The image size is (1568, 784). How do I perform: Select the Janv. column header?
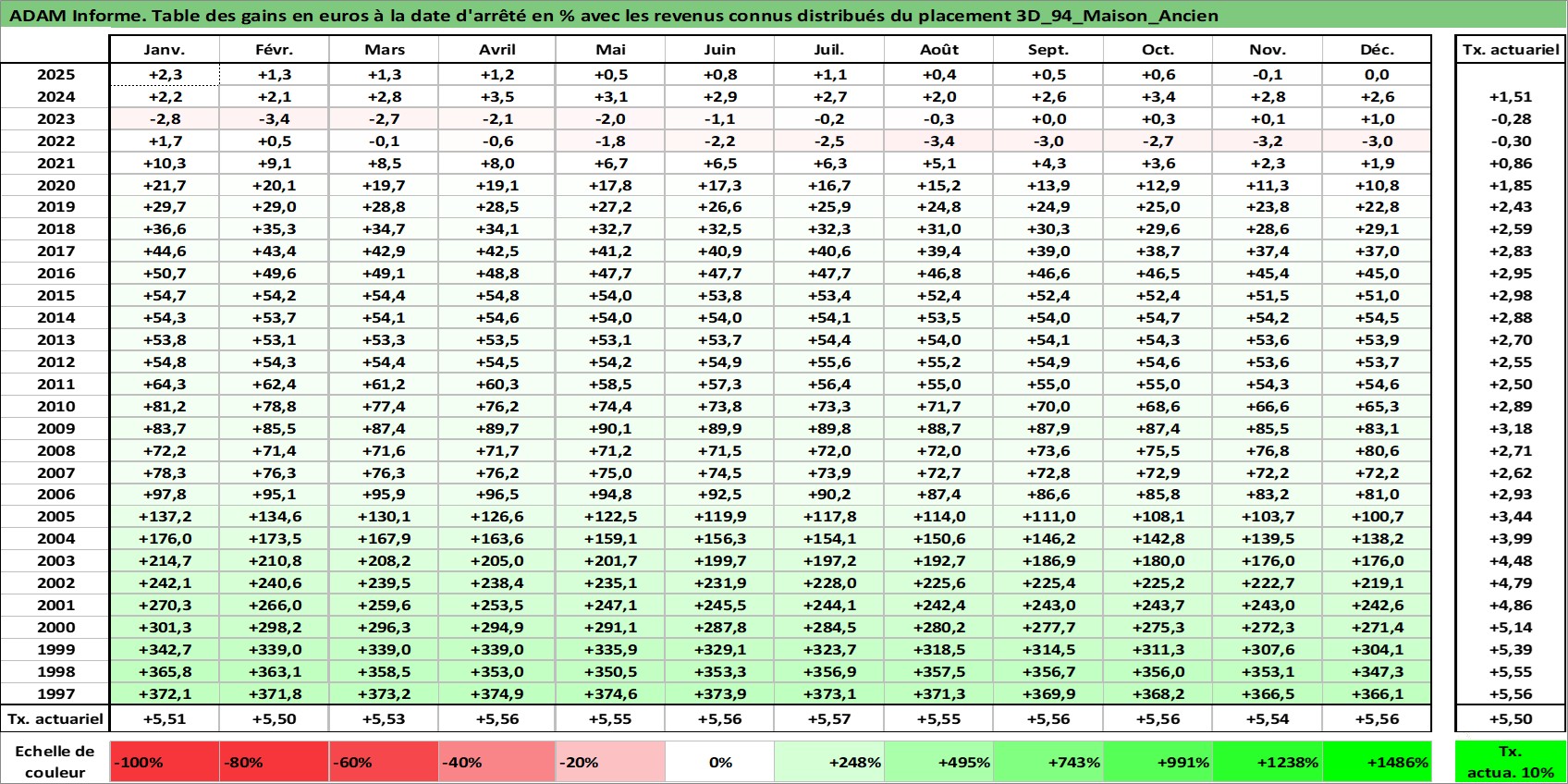[x=165, y=50]
